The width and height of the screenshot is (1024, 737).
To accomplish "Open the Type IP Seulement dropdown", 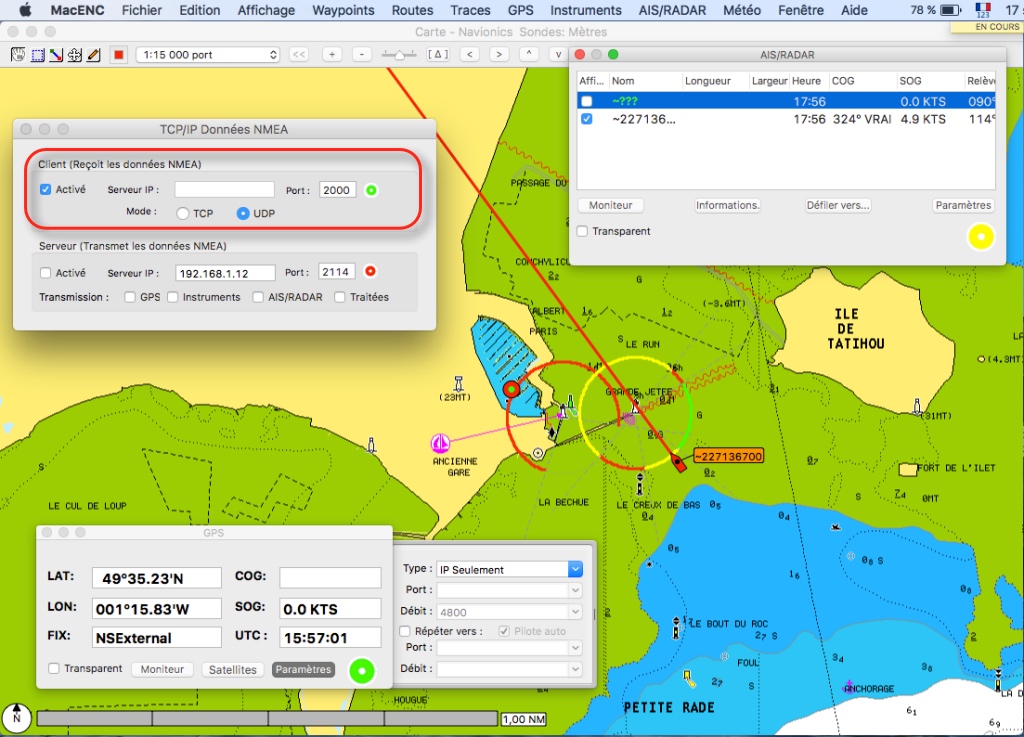I will pos(507,569).
